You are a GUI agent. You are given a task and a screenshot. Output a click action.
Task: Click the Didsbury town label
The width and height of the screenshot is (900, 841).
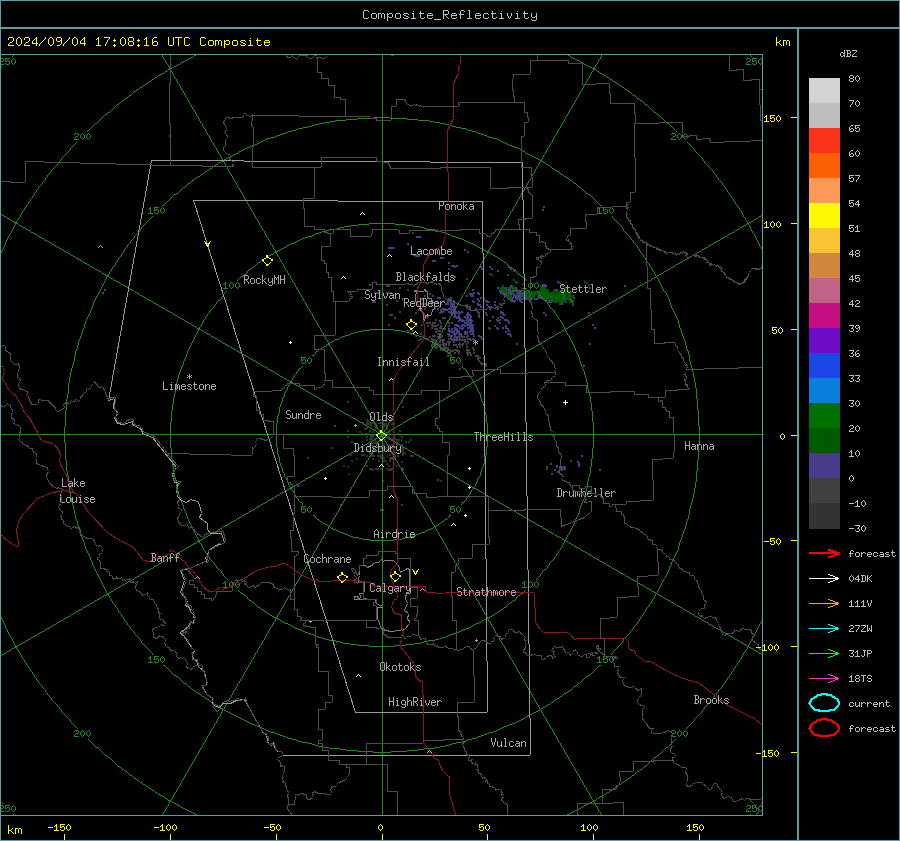[377, 448]
